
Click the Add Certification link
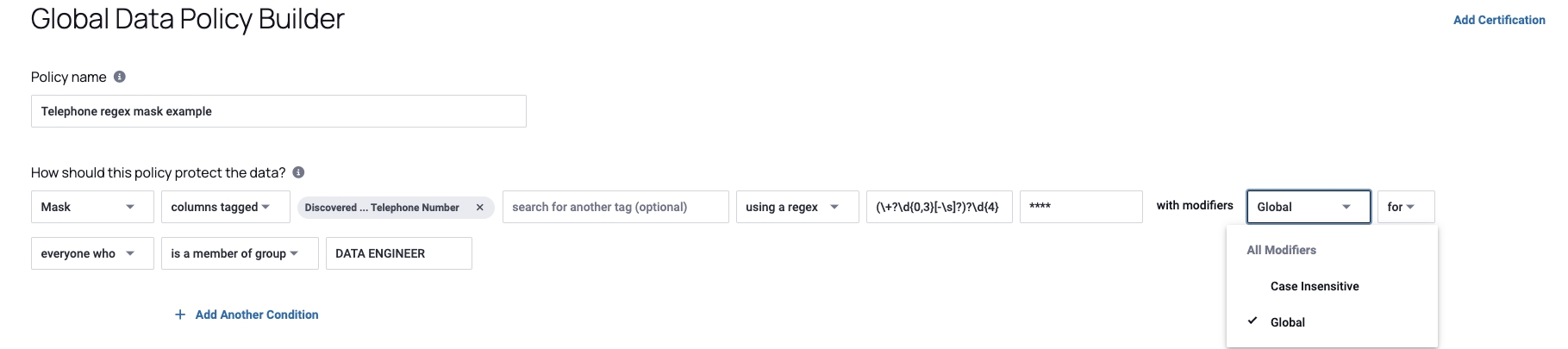point(1498,20)
